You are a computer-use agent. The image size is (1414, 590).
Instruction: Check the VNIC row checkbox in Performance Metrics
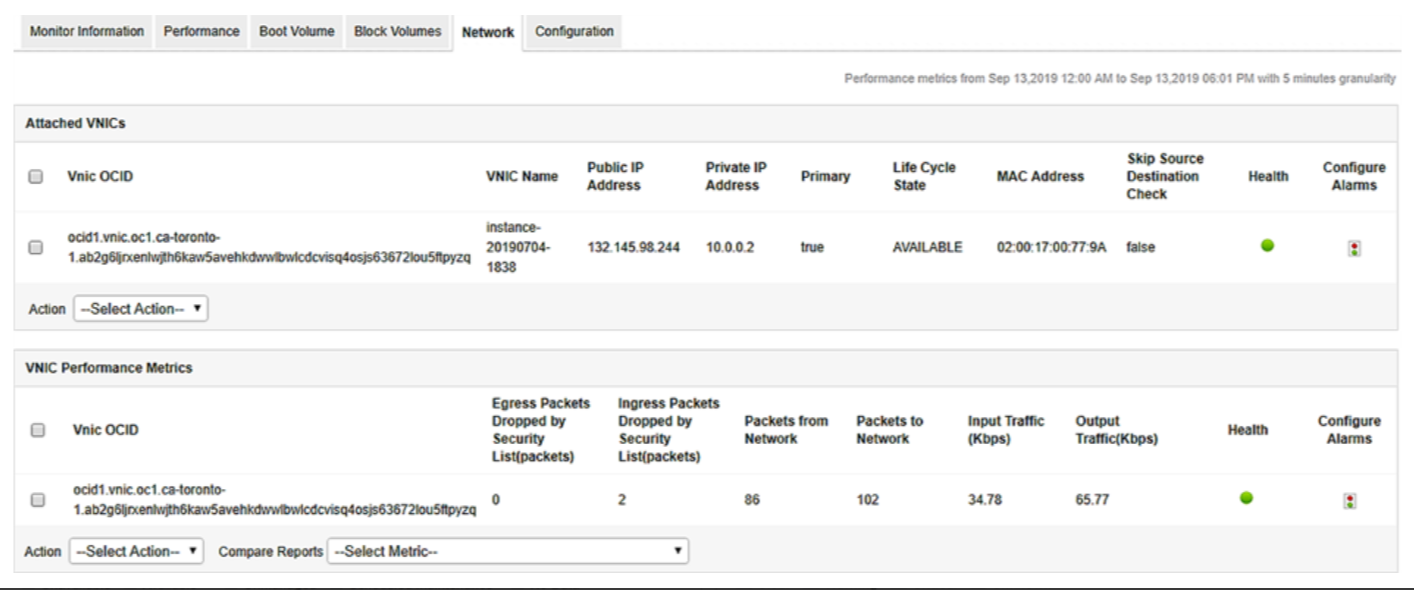point(38,500)
